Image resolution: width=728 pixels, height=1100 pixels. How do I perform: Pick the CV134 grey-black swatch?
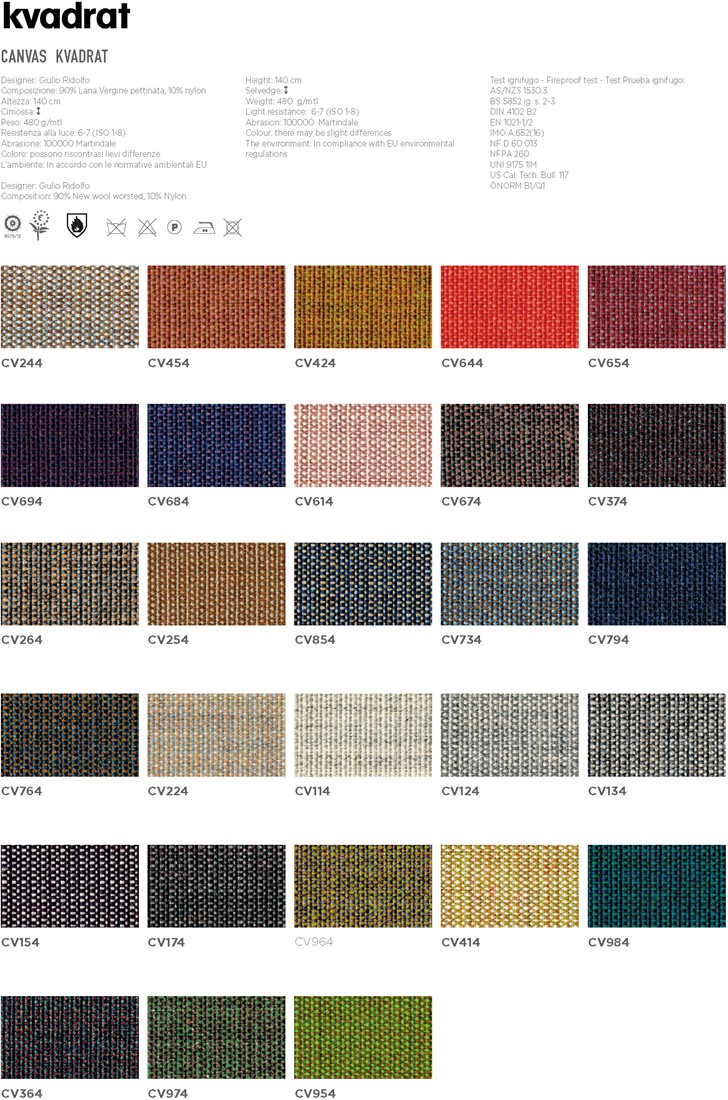656,735
